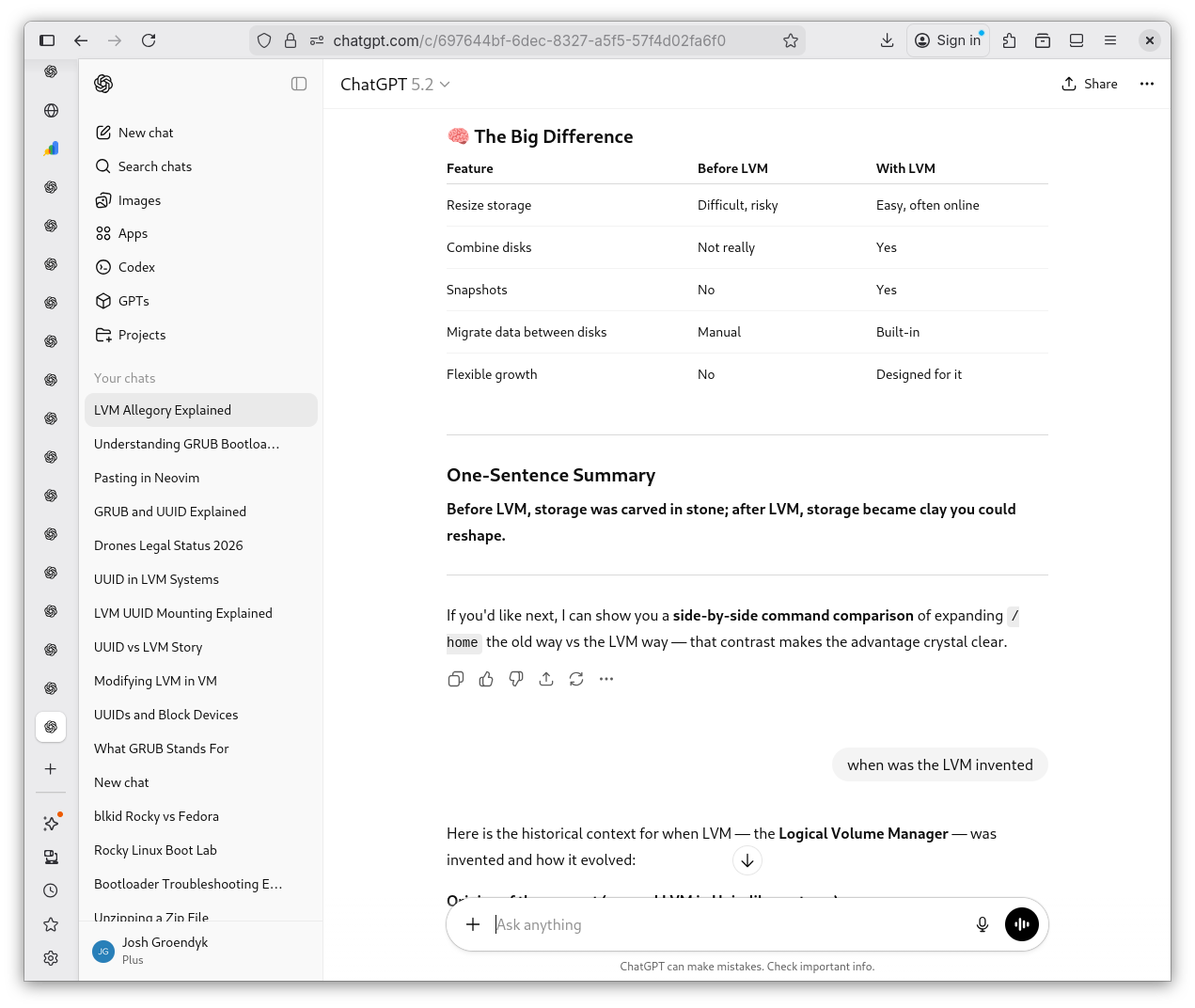
Task: Open the three-dots conversation options menu
Action: pyautogui.click(x=1146, y=84)
